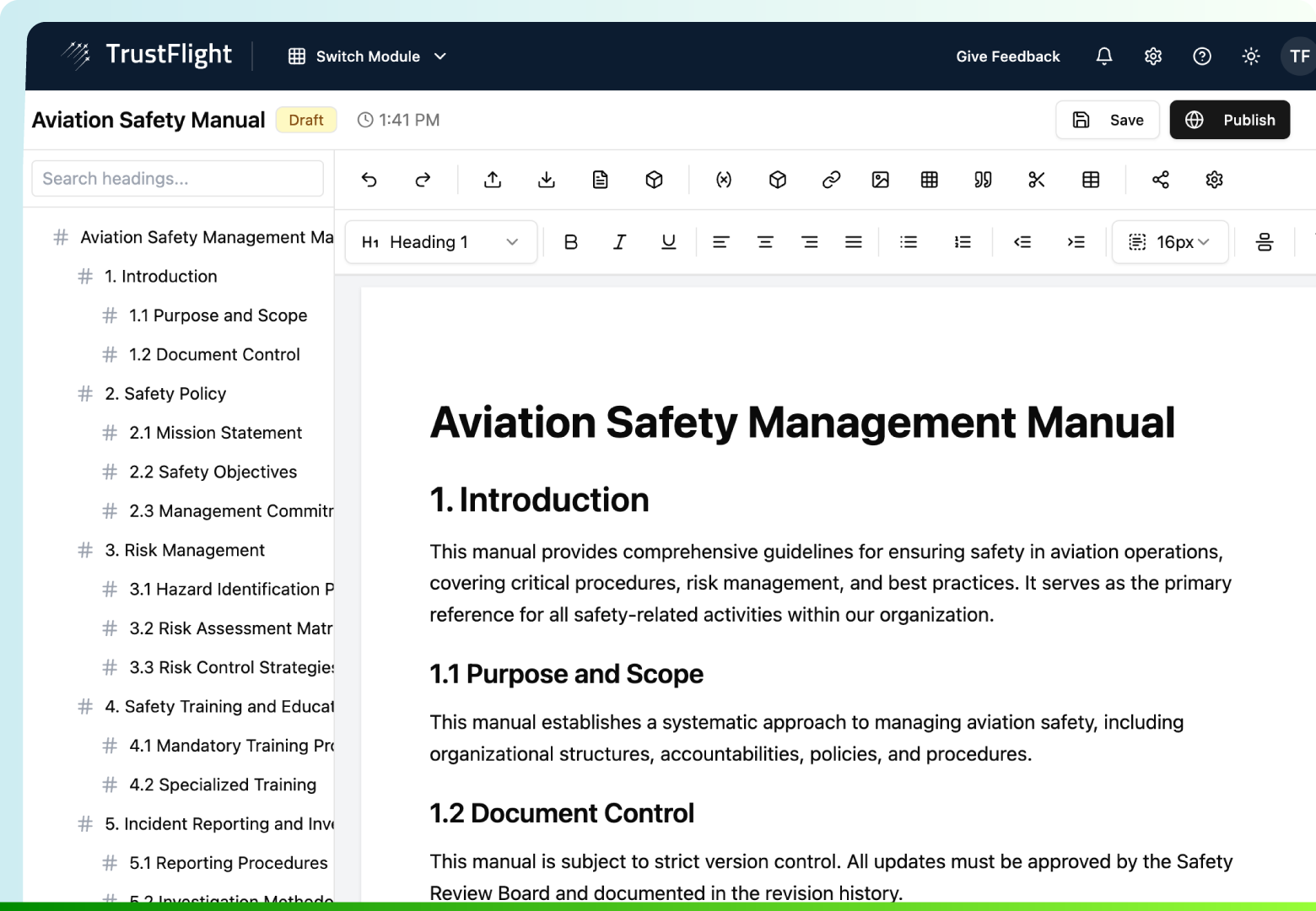Viewport: 1316px width, 911px height.
Task: Toggle bold formatting
Action: tap(570, 242)
